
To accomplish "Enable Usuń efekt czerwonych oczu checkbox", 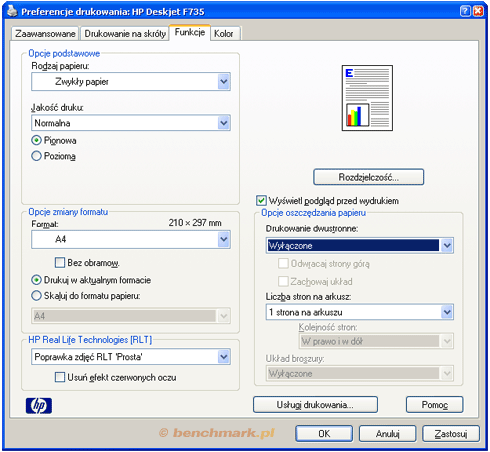I will [x=60, y=377].
